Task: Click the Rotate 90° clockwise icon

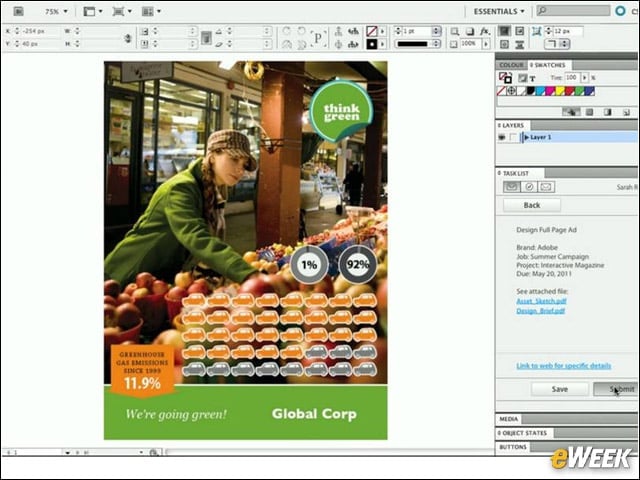Action: point(287,31)
